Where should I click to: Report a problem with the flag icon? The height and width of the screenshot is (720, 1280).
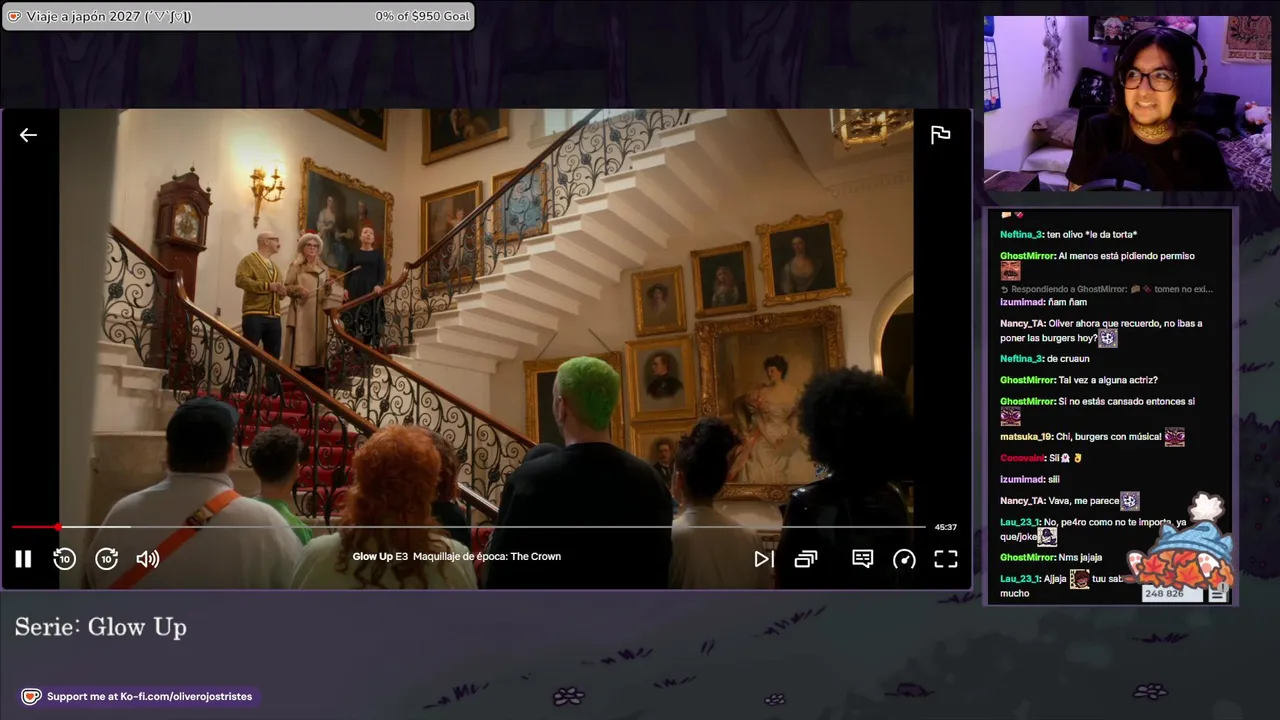point(940,135)
